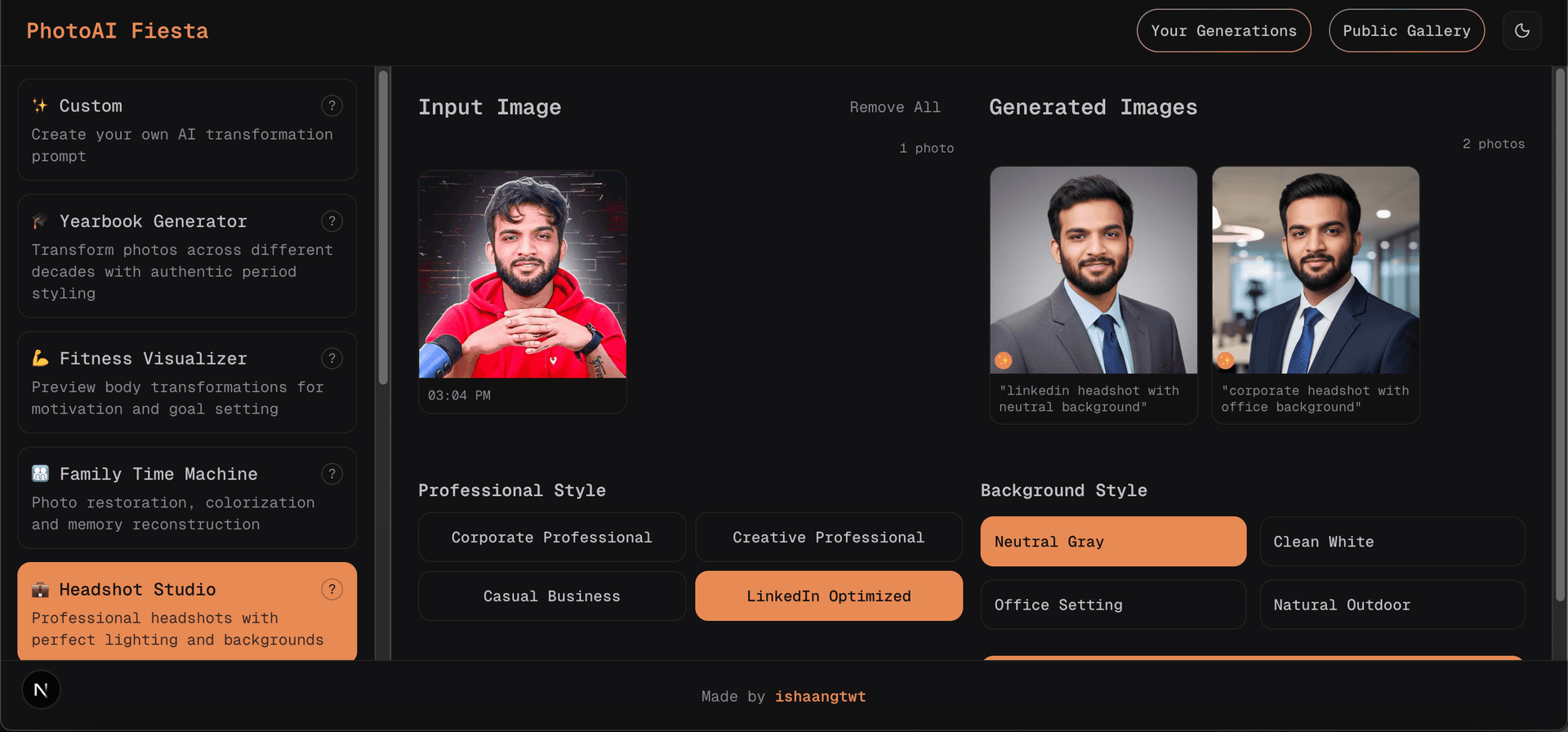Screen dimensions: 1568x732
Task: Toggle dark mode with the moon icon
Action: coord(1521,31)
